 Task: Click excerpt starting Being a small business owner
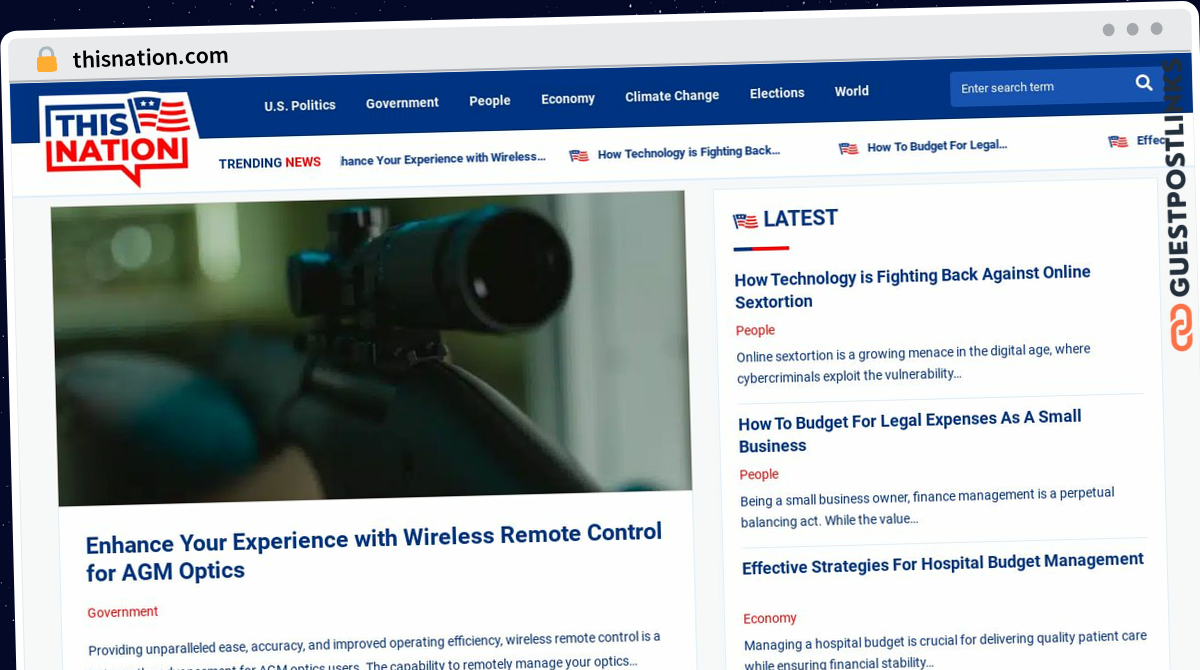(927, 506)
